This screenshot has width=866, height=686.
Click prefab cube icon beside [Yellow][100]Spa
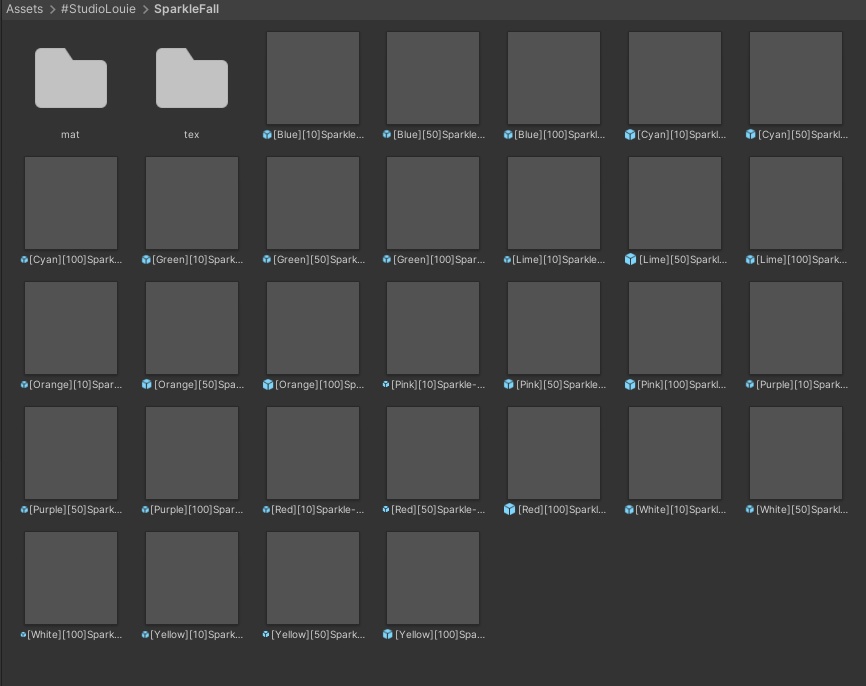[x=388, y=635]
